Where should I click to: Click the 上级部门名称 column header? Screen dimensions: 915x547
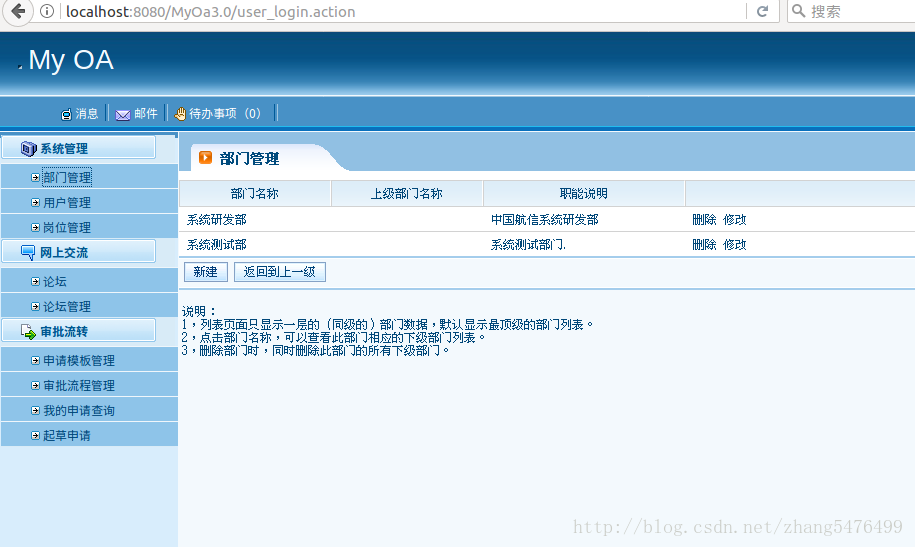point(407,194)
